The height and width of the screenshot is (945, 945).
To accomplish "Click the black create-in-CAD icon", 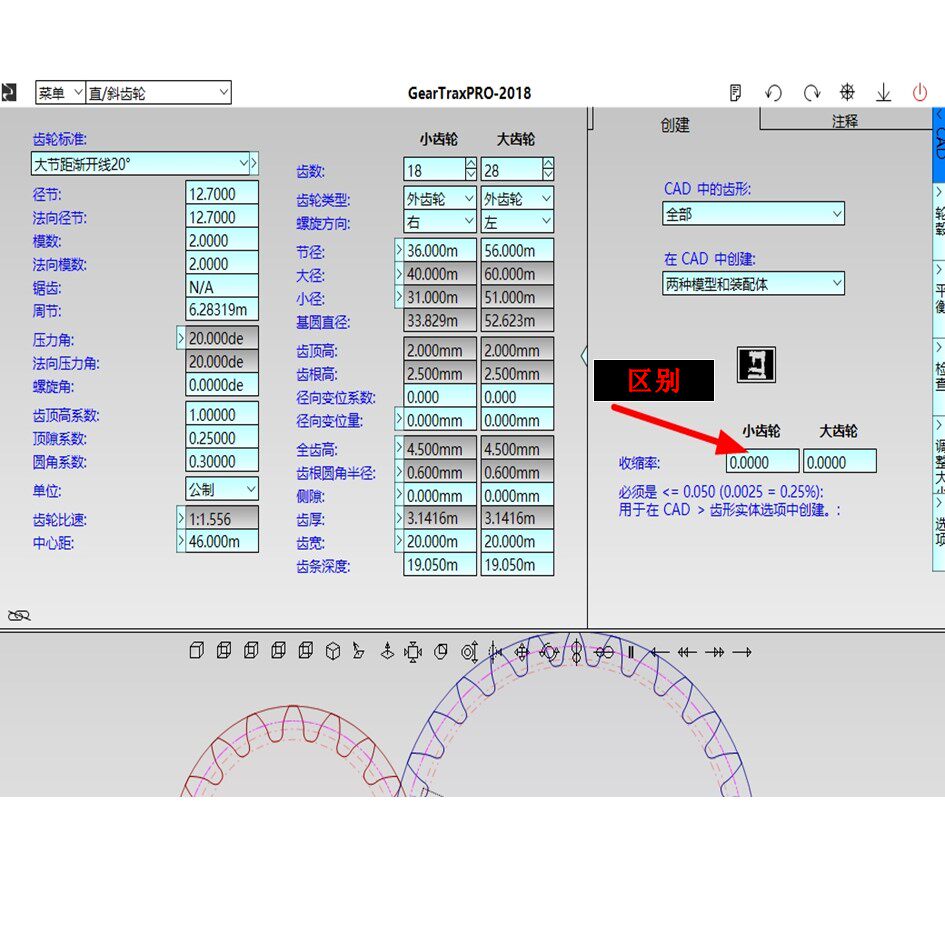I will pyautogui.click(x=756, y=365).
